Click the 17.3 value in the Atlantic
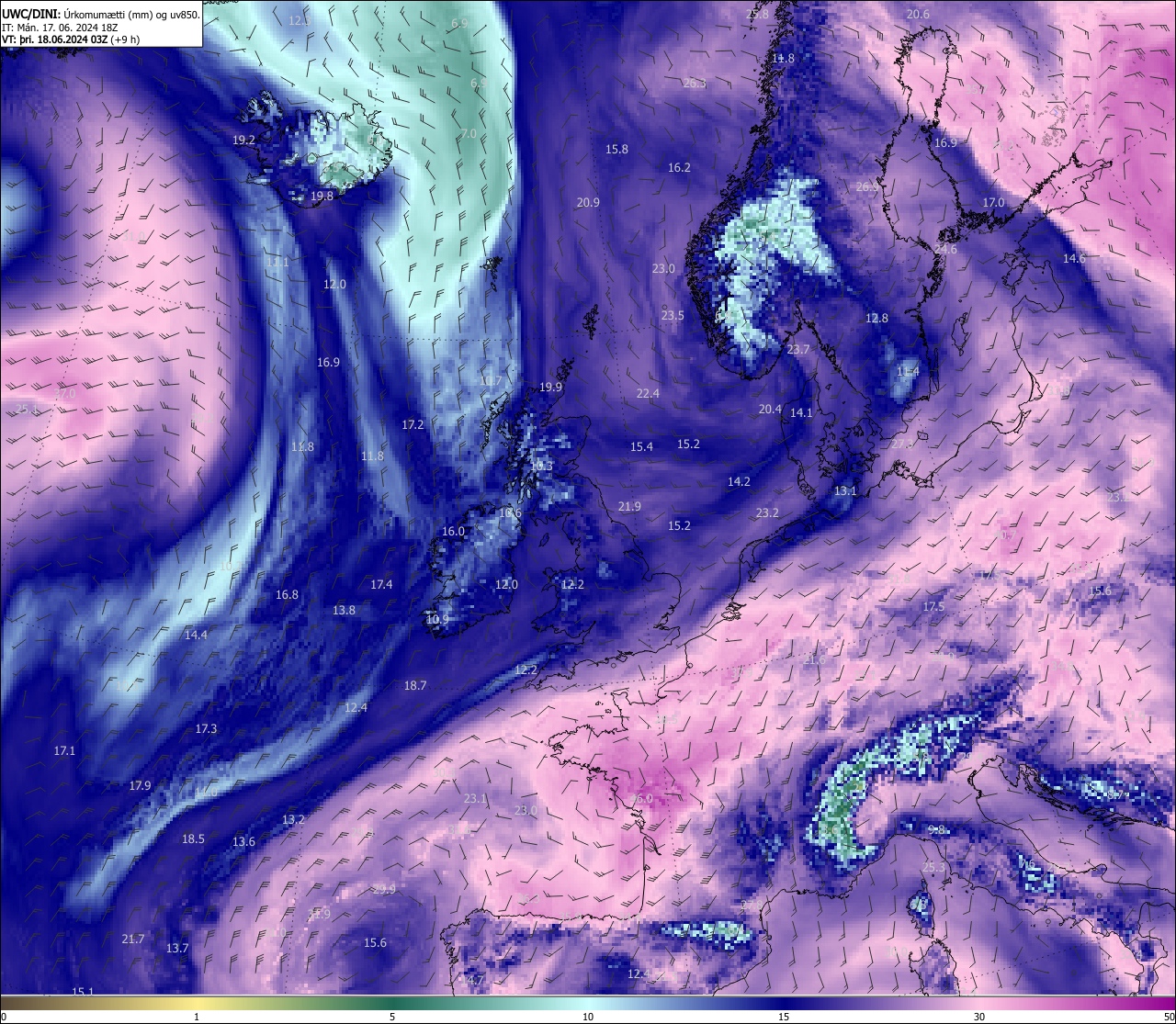The height and width of the screenshot is (1024, 1176). coord(206,728)
